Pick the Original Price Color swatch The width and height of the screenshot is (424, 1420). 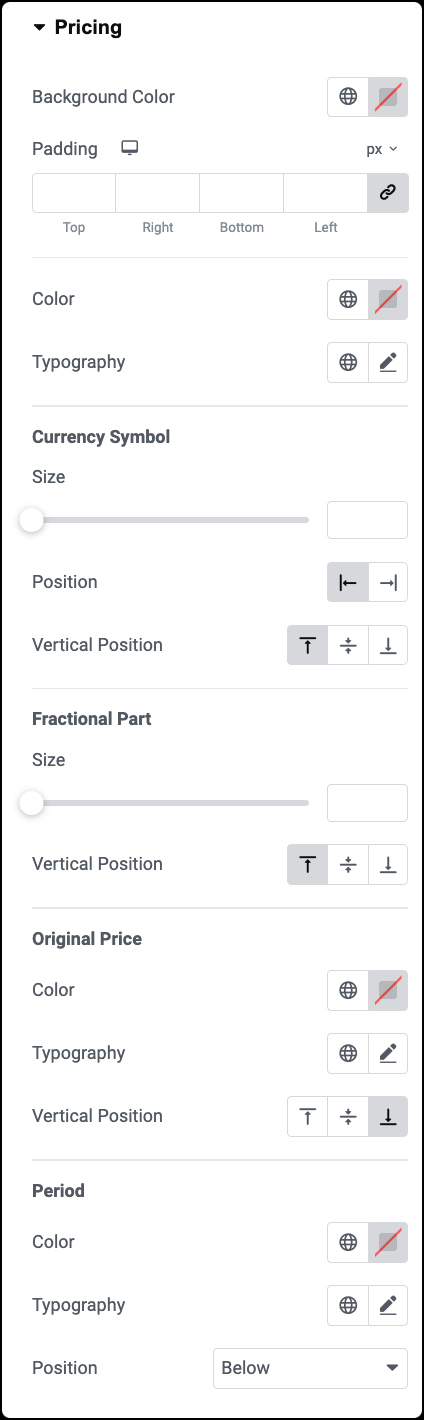(x=388, y=990)
